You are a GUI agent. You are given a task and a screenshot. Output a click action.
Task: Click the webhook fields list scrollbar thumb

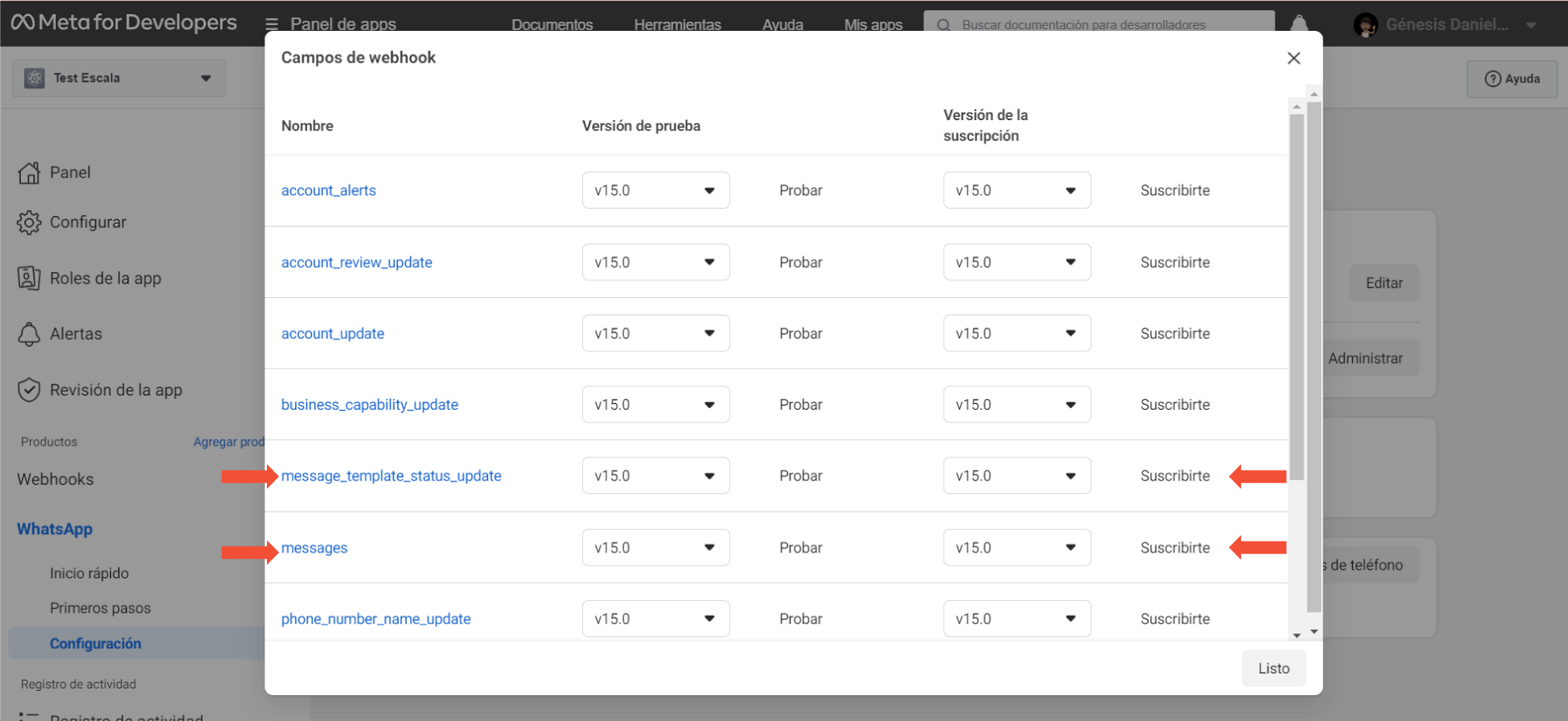[x=1296, y=297]
